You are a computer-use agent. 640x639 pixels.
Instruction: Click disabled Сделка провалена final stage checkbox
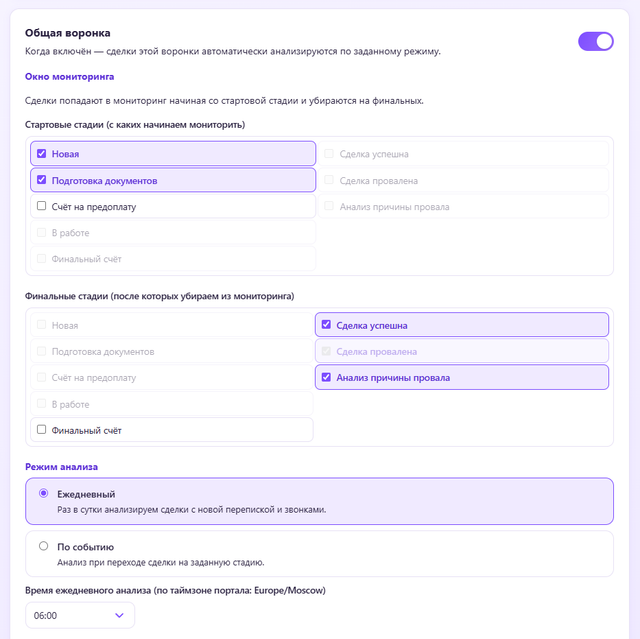pyautogui.click(x=326, y=351)
